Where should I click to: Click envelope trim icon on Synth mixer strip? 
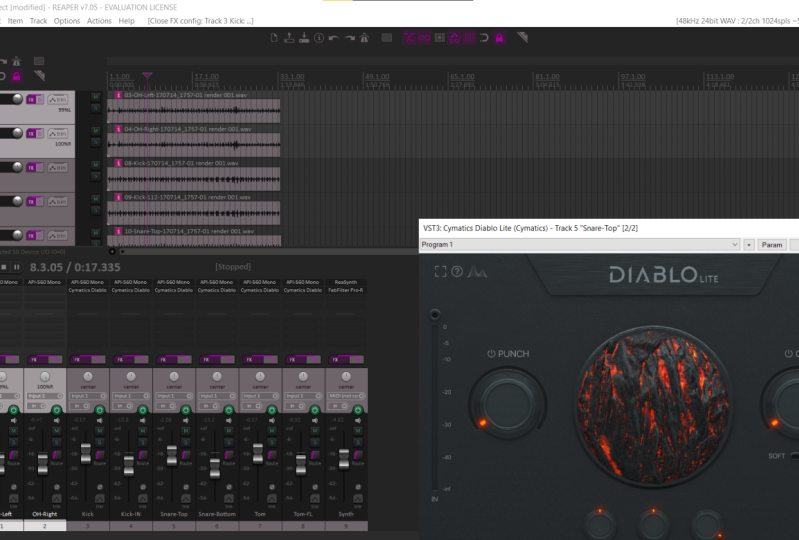click(358, 499)
